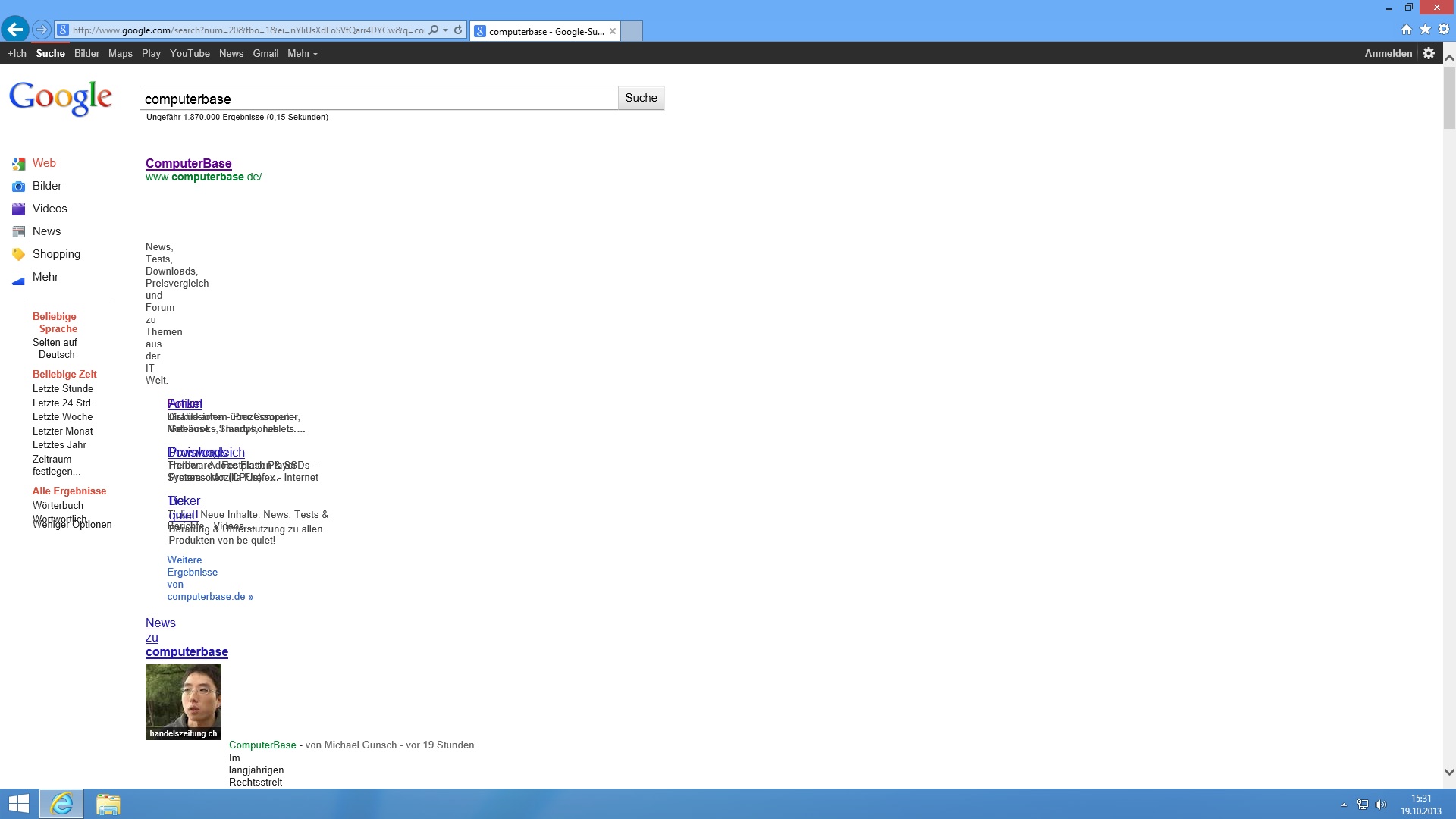Viewport: 1456px width, 819px height.
Task: Click the search magnifier in address bar
Action: 434,30
